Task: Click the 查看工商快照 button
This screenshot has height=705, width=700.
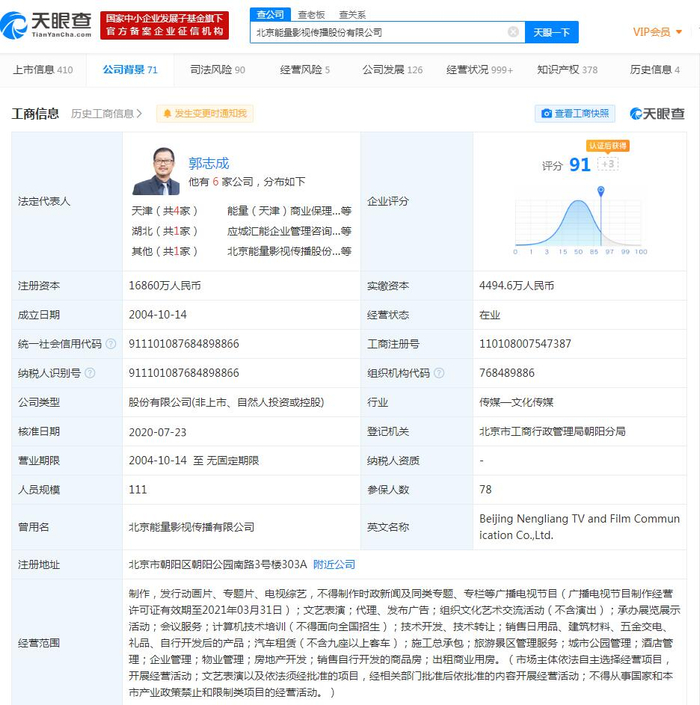Action: (x=575, y=114)
